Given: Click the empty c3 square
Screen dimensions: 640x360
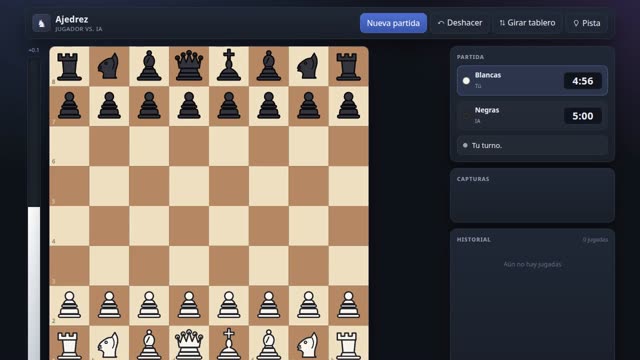Looking at the screenshot, I should pyautogui.click(x=149, y=266).
